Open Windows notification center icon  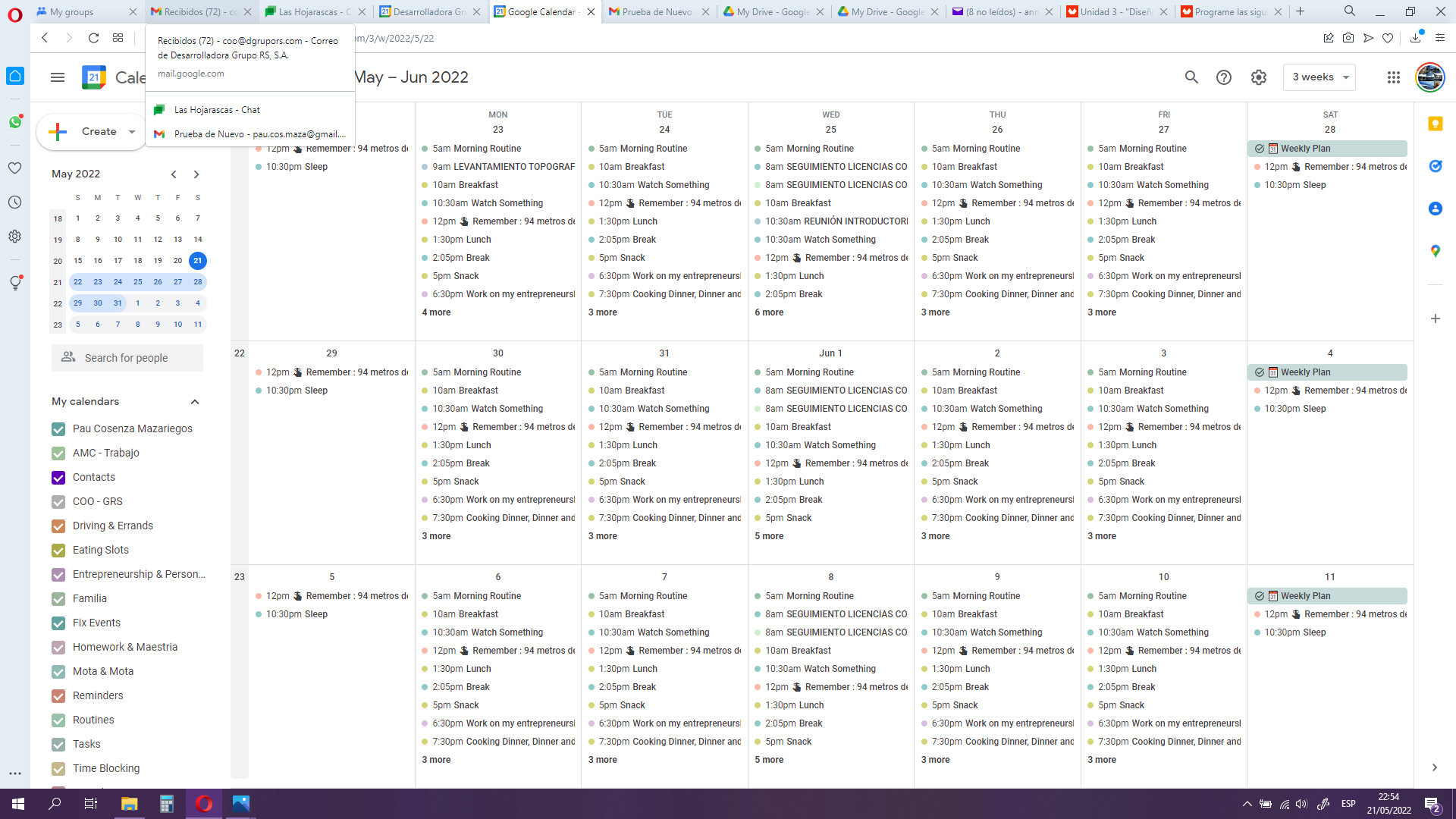(1432, 804)
